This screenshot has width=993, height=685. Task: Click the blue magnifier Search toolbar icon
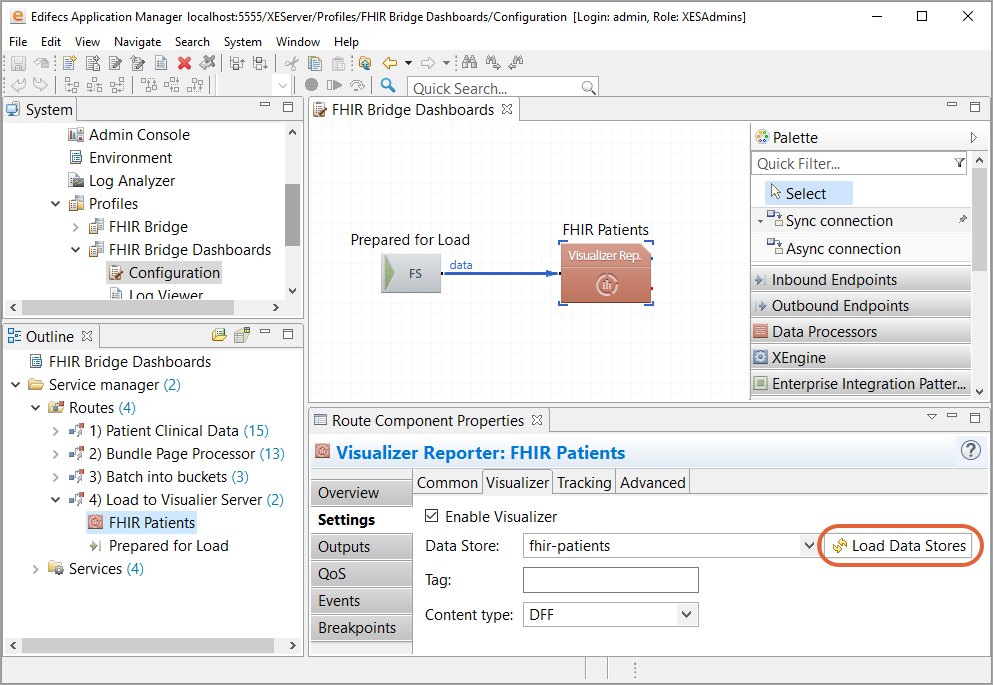coord(388,85)
